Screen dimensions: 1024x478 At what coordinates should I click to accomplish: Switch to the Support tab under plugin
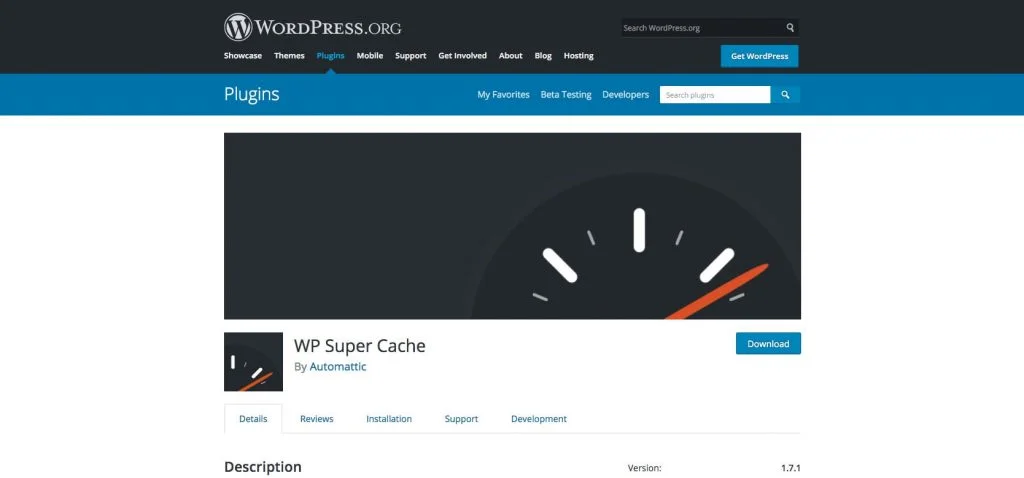pos(462,419)
